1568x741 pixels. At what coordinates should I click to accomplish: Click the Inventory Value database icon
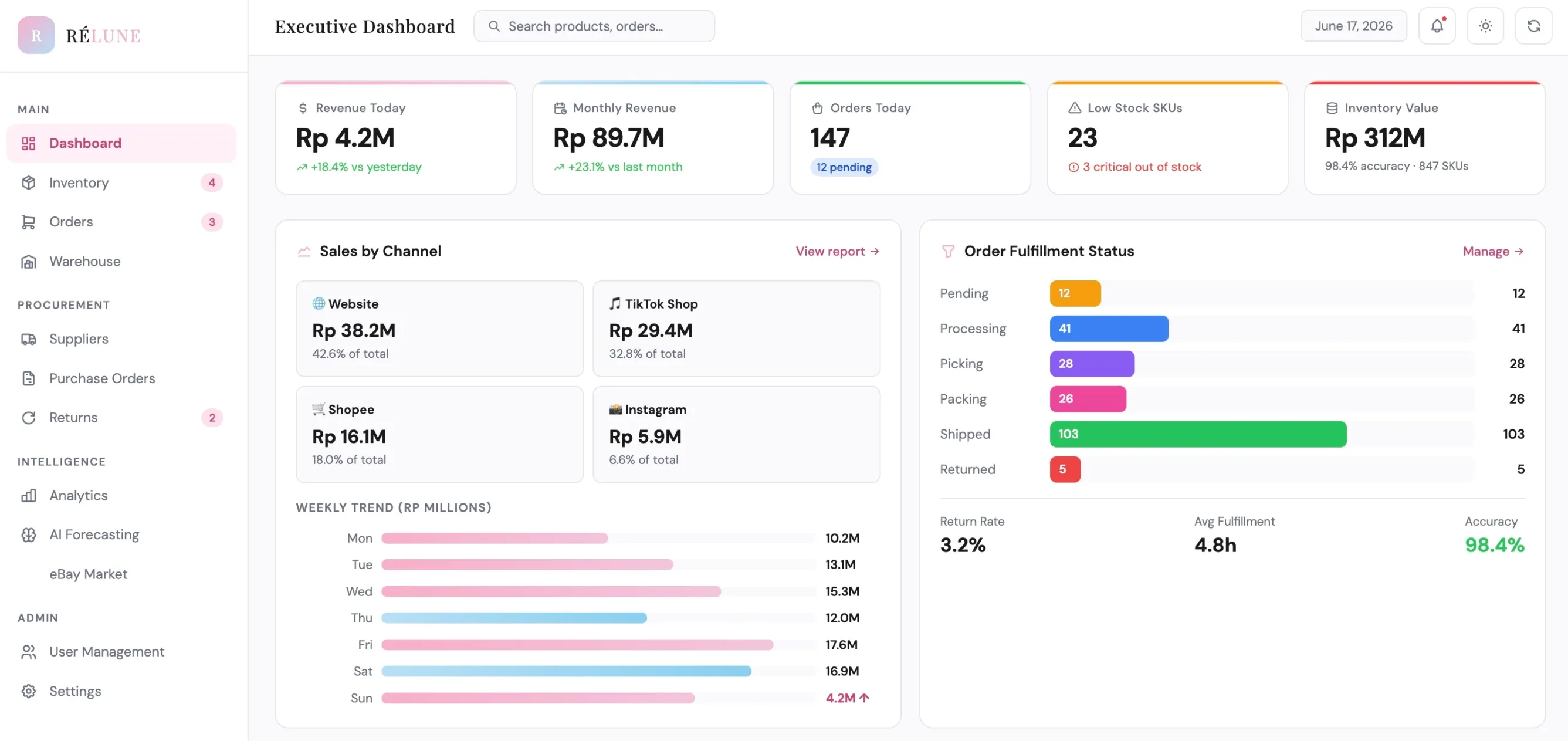pyautogui.click(x=1332, y=108)
